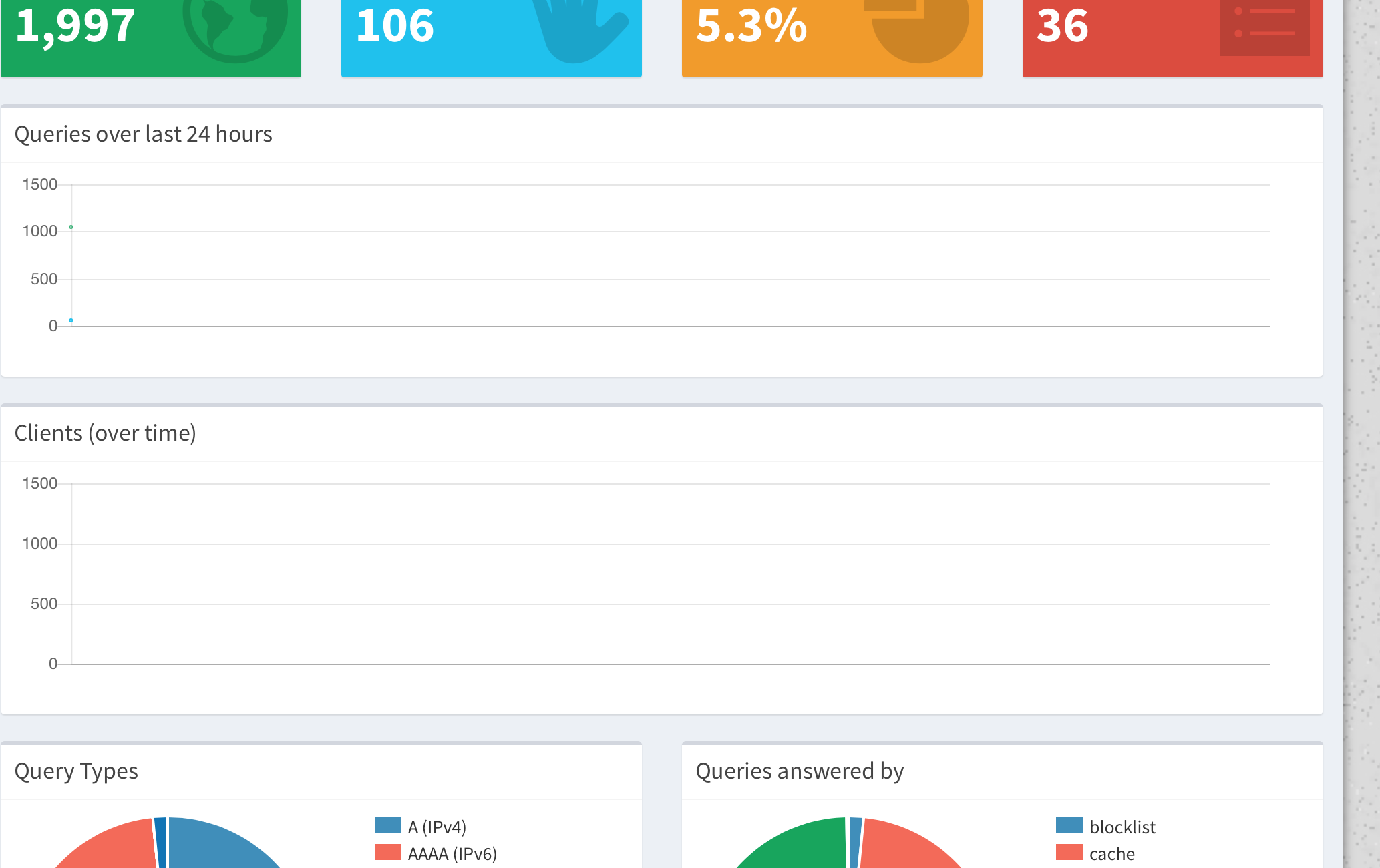
Task: Toggle the blocklist legend swatch
Action: click(1069, 825)
